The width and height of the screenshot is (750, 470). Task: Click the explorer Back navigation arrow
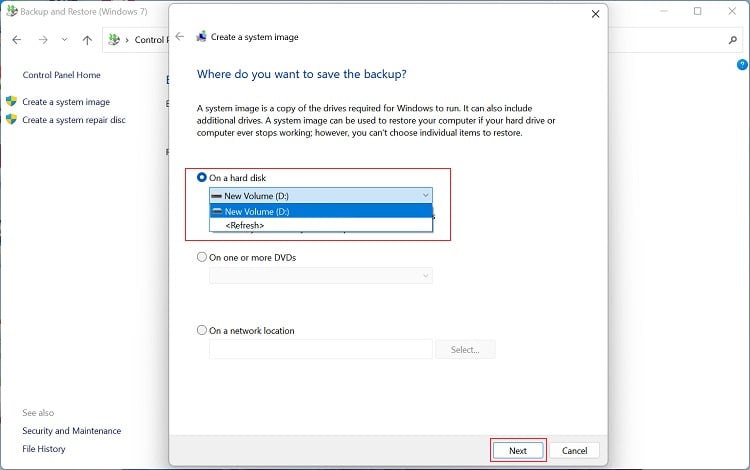[17, 40]
